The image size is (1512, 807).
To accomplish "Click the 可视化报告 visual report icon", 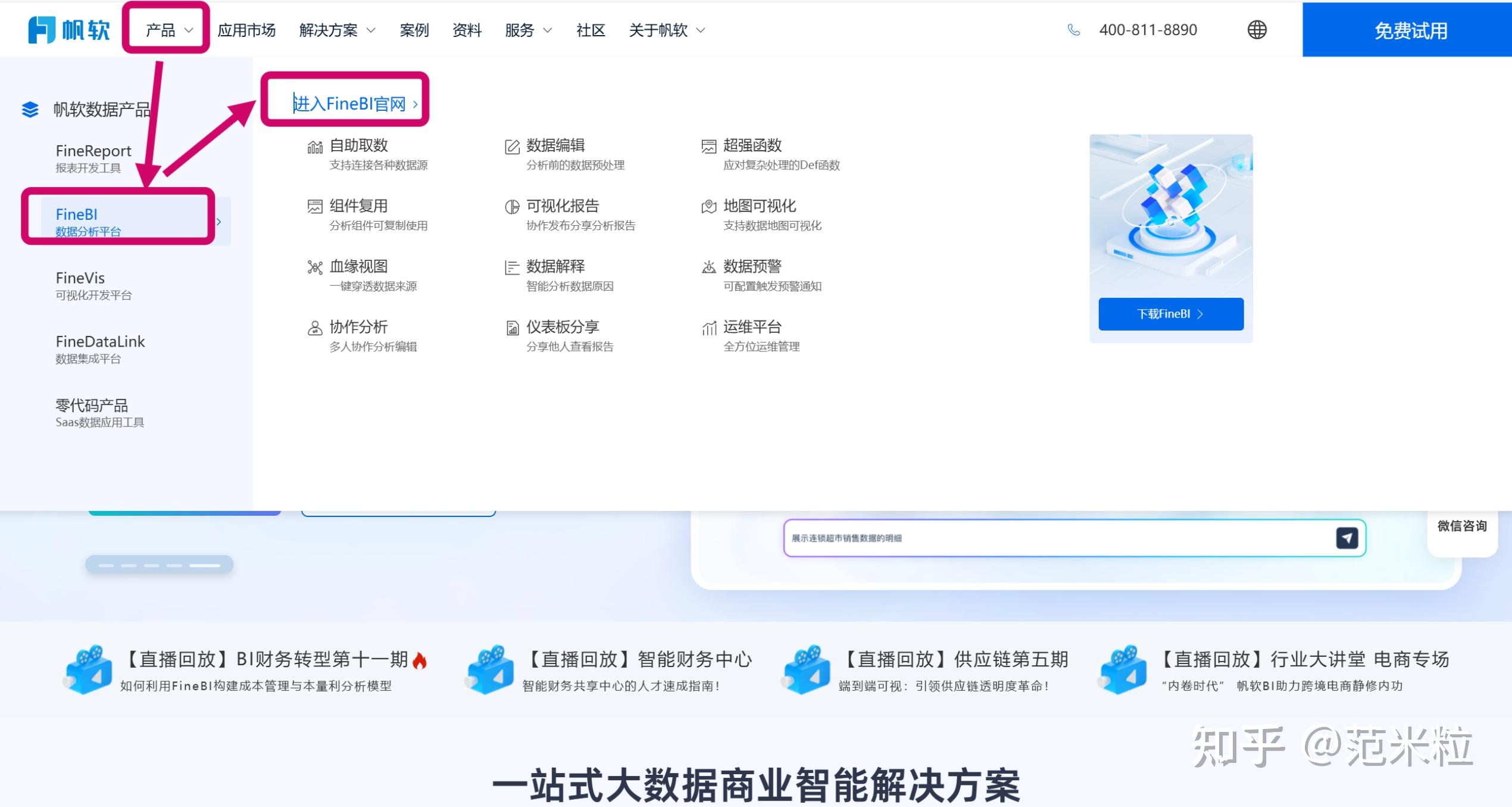I will pyautogui.click(x=511, y=206).
